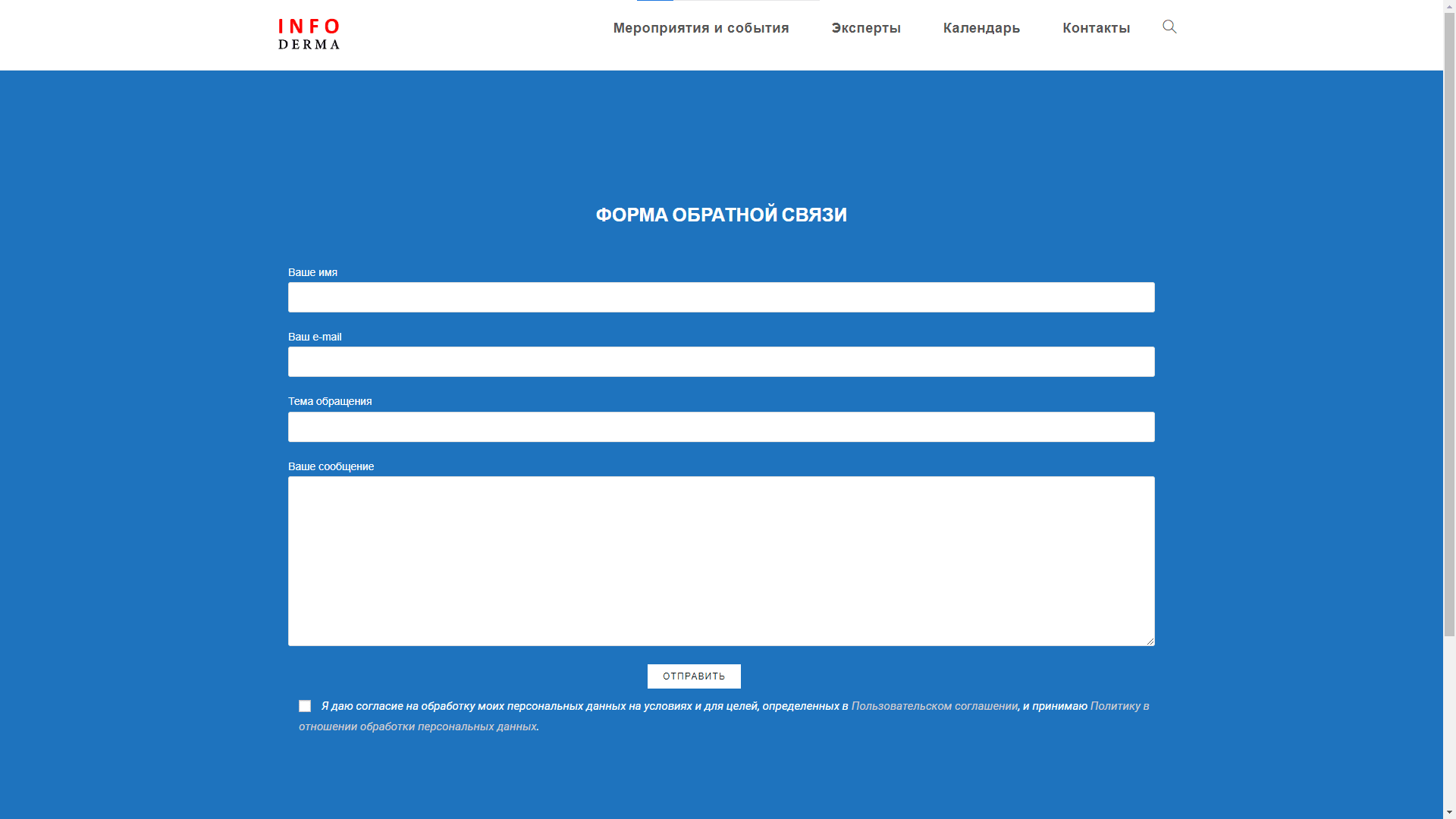The height and width of the screenshot is (819, 1456).
Task: Click inside the Ваше сообщение textarea
Action: (720, 560)
